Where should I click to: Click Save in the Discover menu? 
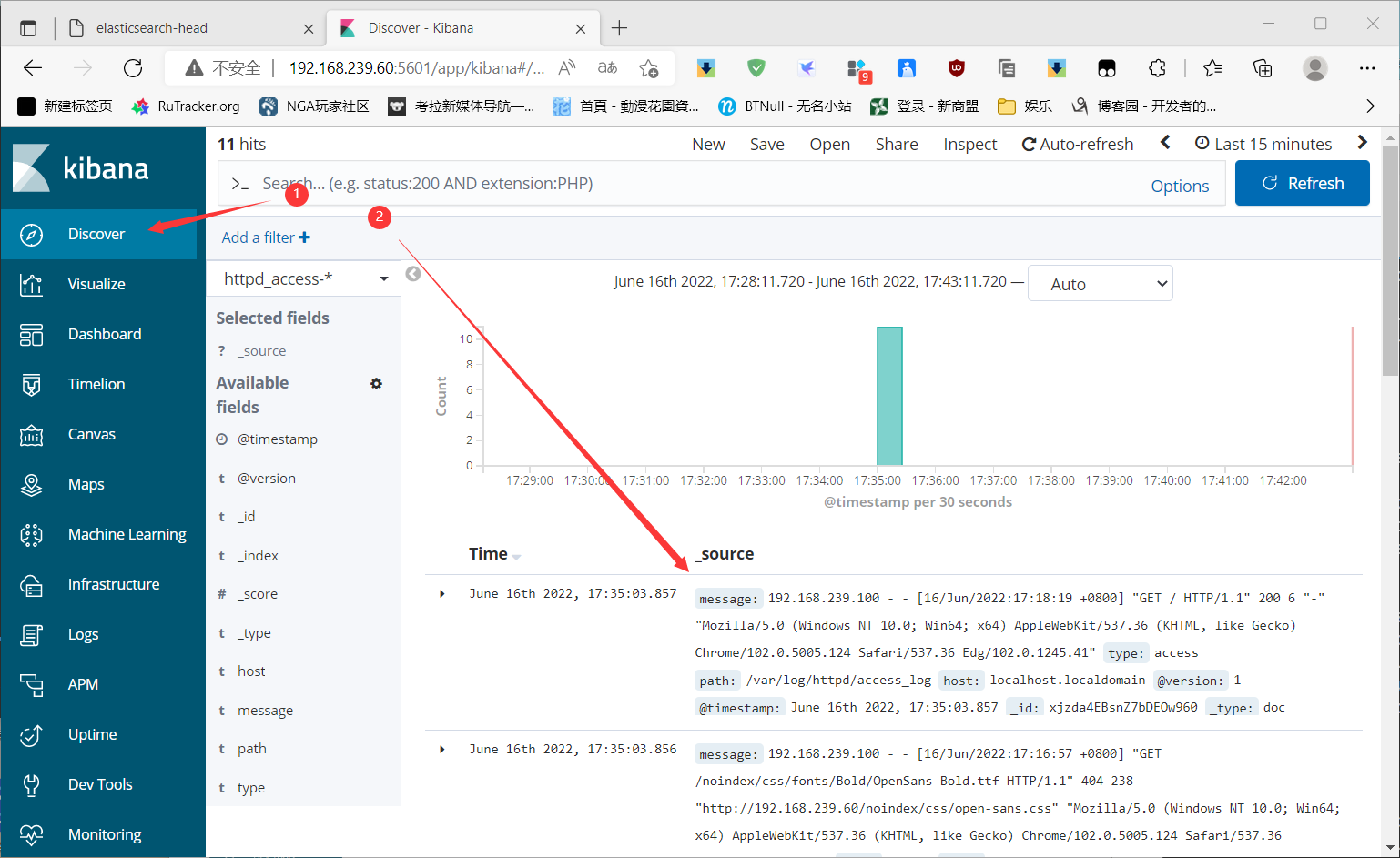tap(767, 144)
